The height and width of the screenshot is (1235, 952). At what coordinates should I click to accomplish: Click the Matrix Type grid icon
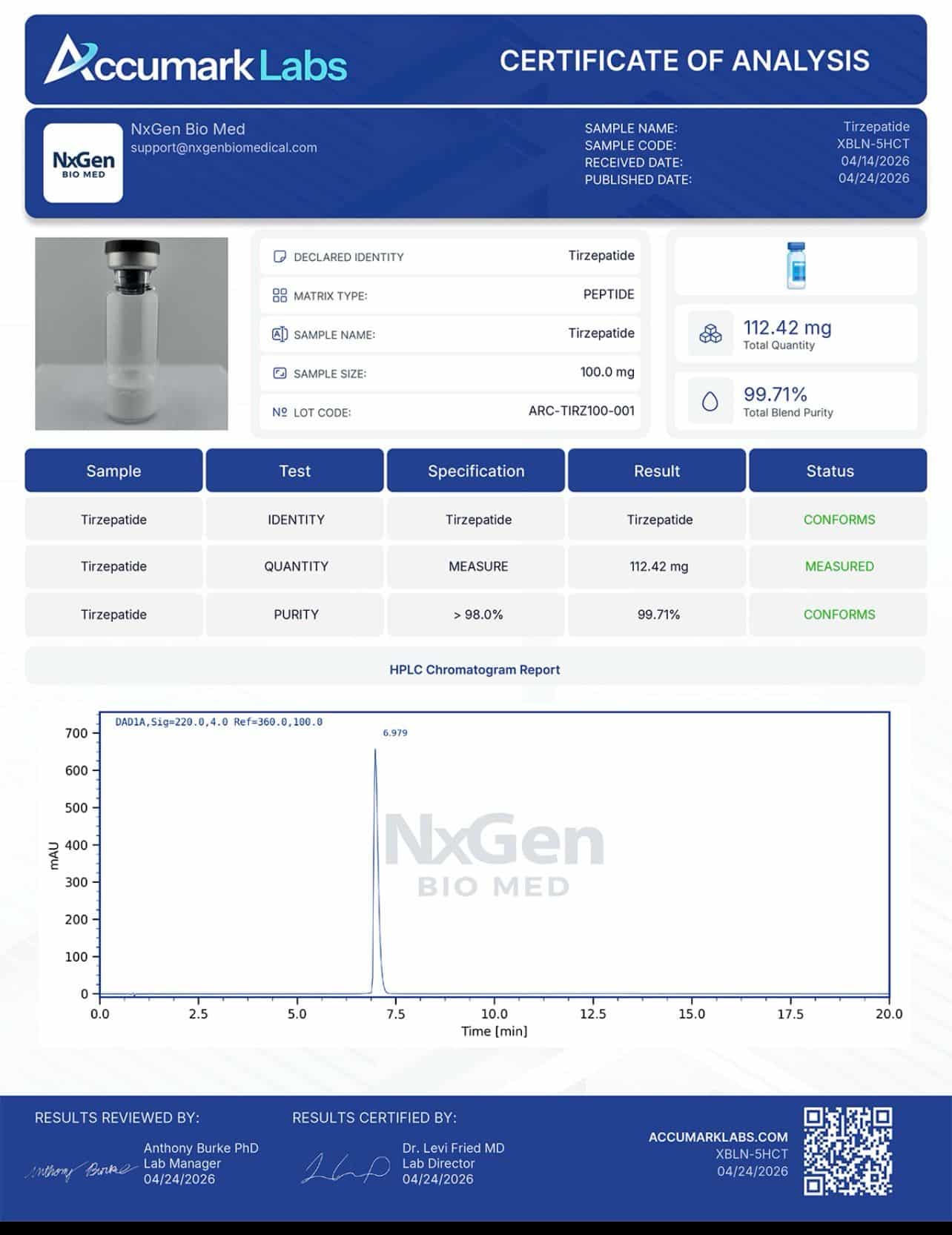tap(280, 296)
